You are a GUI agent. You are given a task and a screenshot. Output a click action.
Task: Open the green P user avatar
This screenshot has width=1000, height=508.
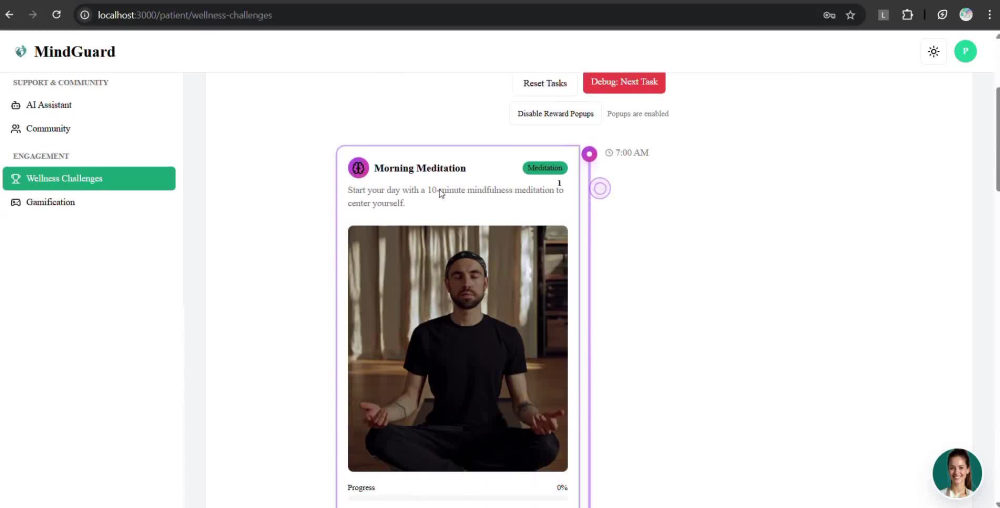click(966, 52)
